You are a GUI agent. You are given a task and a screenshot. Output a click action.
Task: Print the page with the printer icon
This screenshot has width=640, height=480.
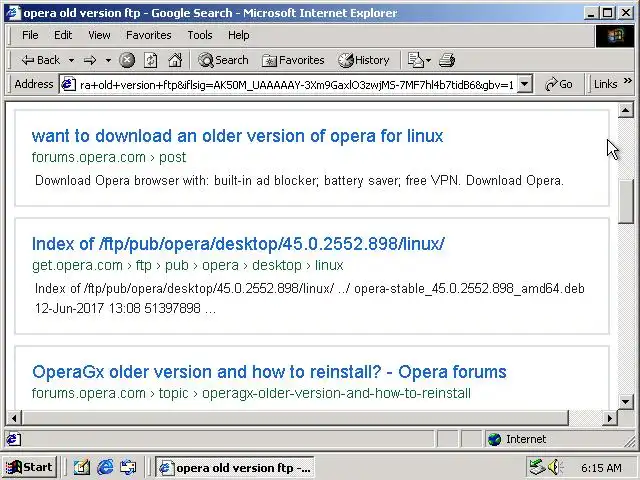[x=447, y=60]
